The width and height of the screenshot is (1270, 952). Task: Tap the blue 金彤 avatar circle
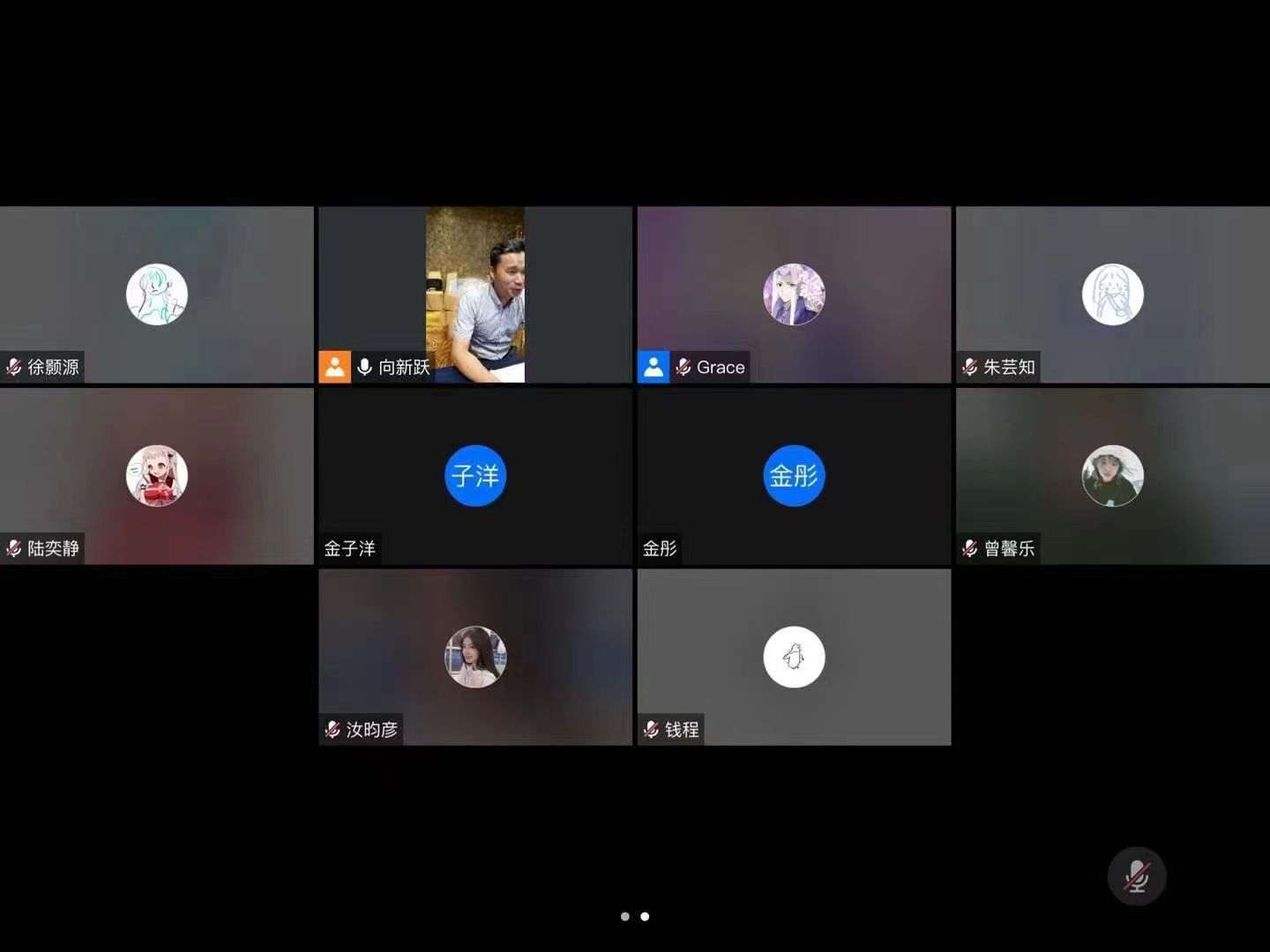pos(794,476)
